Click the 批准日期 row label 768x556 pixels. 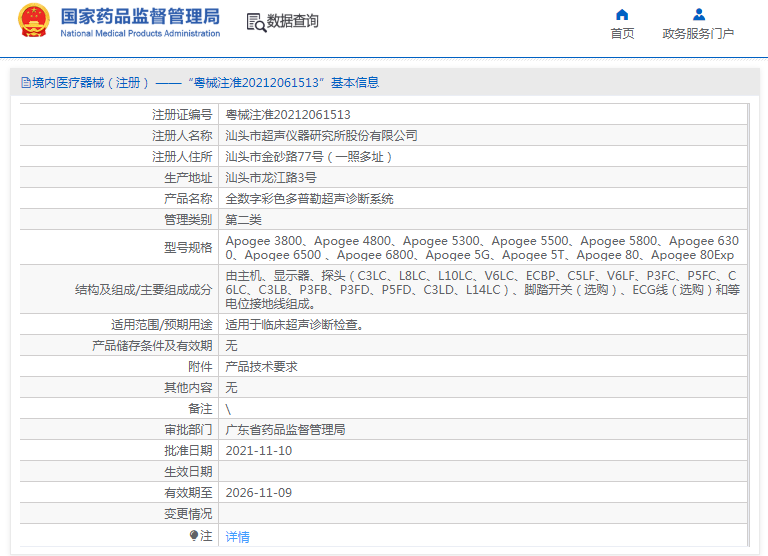188,451
